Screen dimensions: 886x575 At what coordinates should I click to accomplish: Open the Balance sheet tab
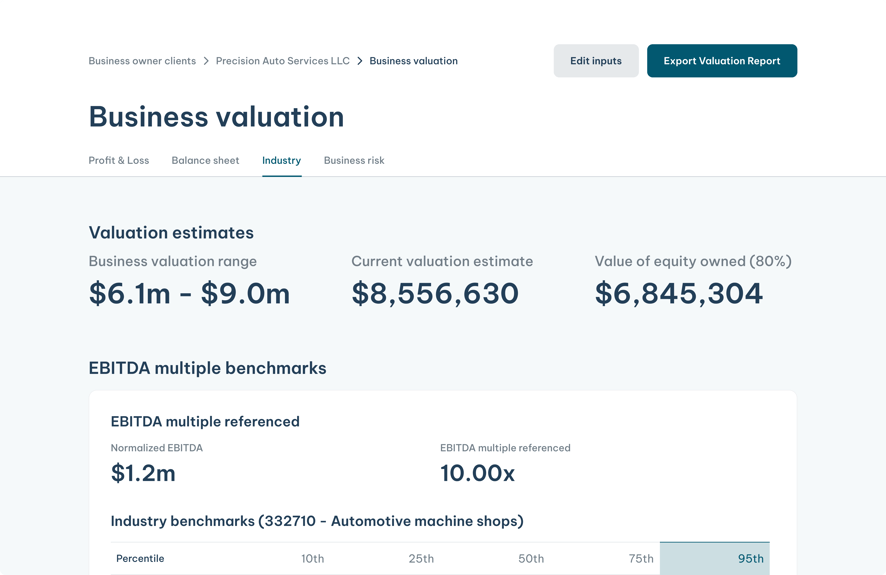click(205, 160)
